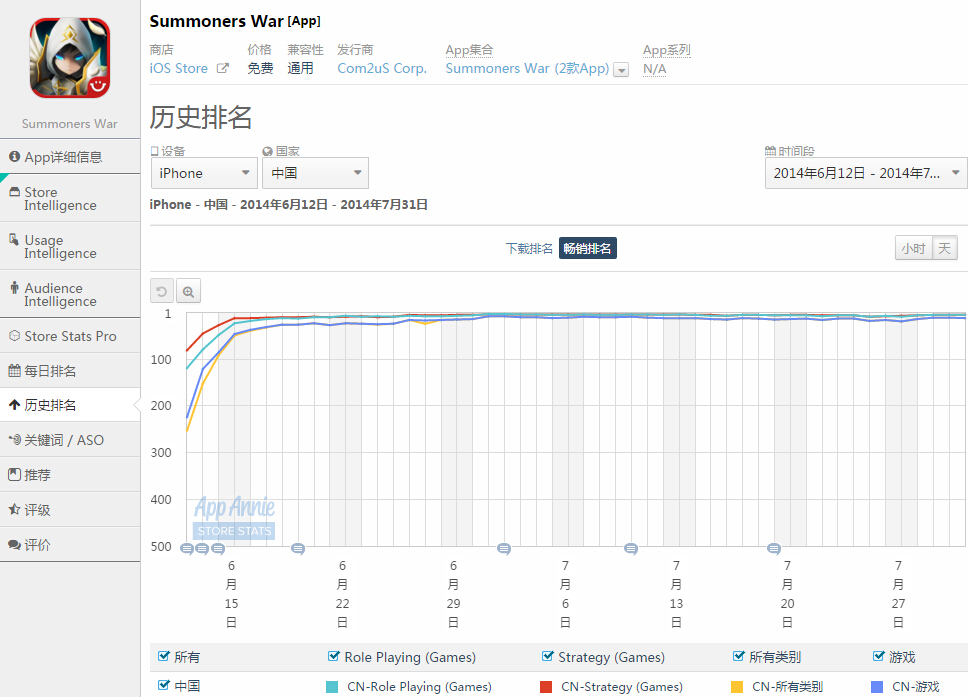Open Store Intelligence section

pyautogui.click(x=70, y=198)
